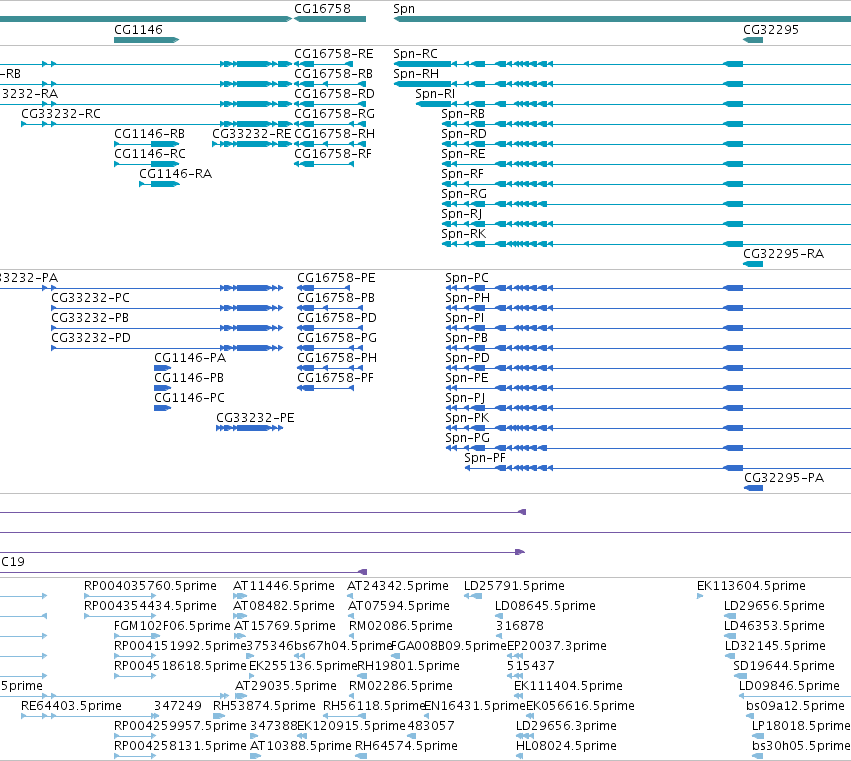This screenshot has height=761, width=851.
Task: Select transcript label CG33232-RE
Action: 251,134
